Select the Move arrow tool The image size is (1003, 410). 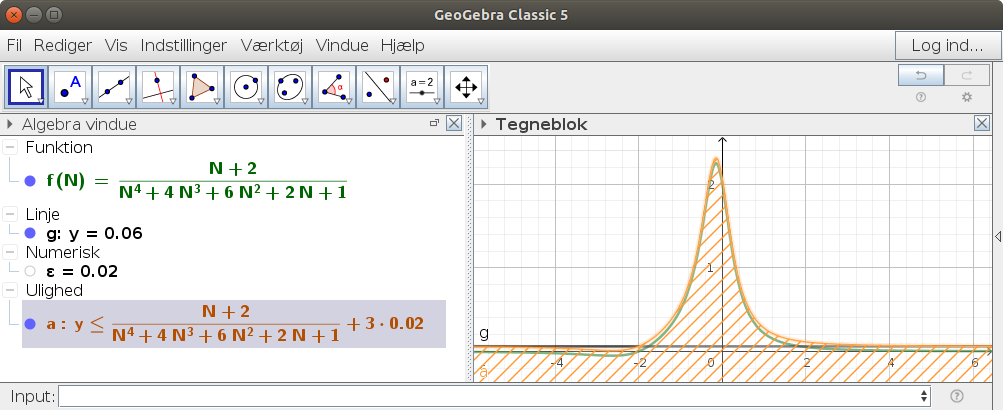pos(26,87)
